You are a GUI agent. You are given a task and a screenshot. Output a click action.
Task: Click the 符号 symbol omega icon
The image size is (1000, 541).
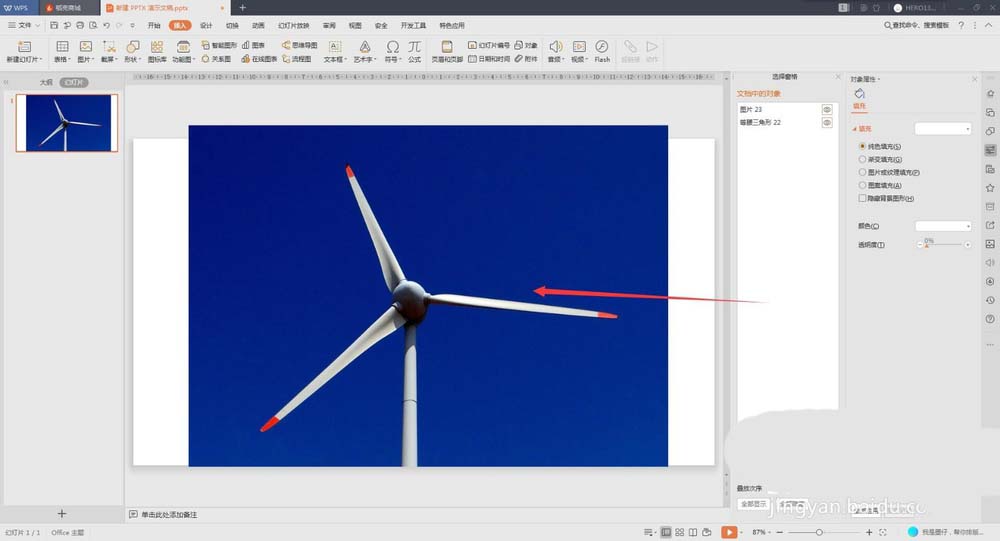click(x=392, y=47)
